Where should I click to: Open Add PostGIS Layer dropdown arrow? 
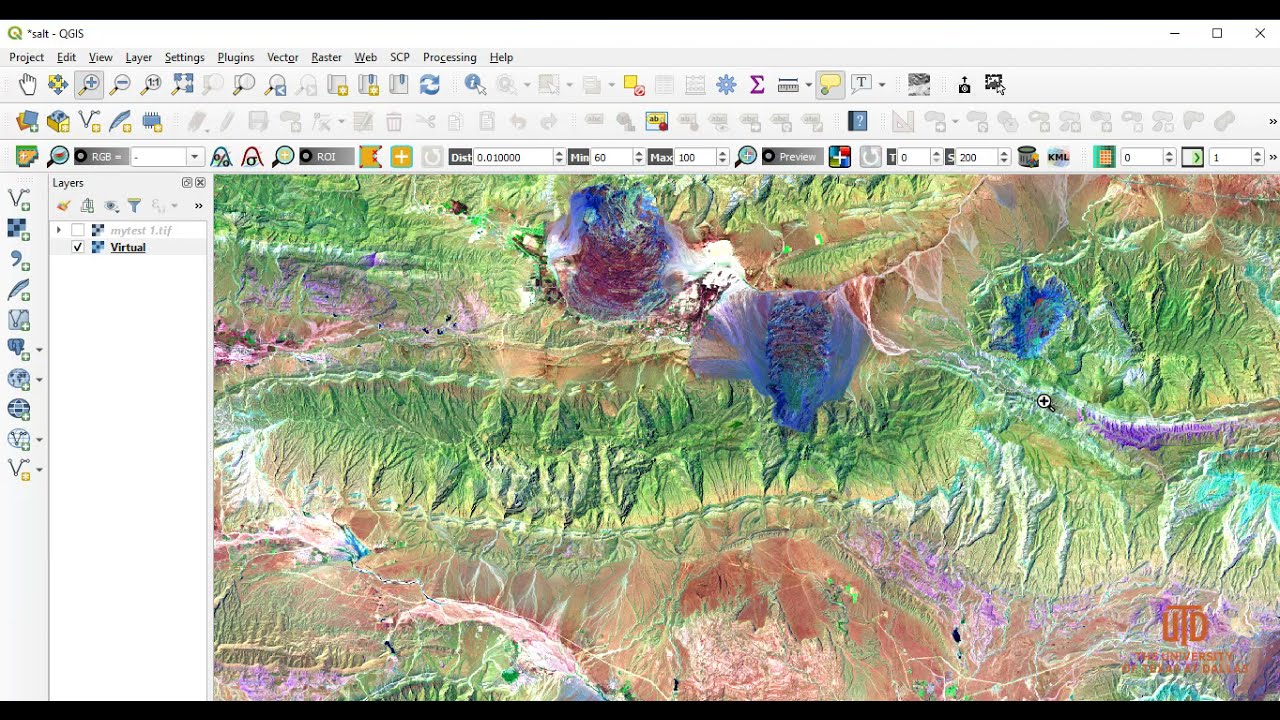[x=39, y=350]
